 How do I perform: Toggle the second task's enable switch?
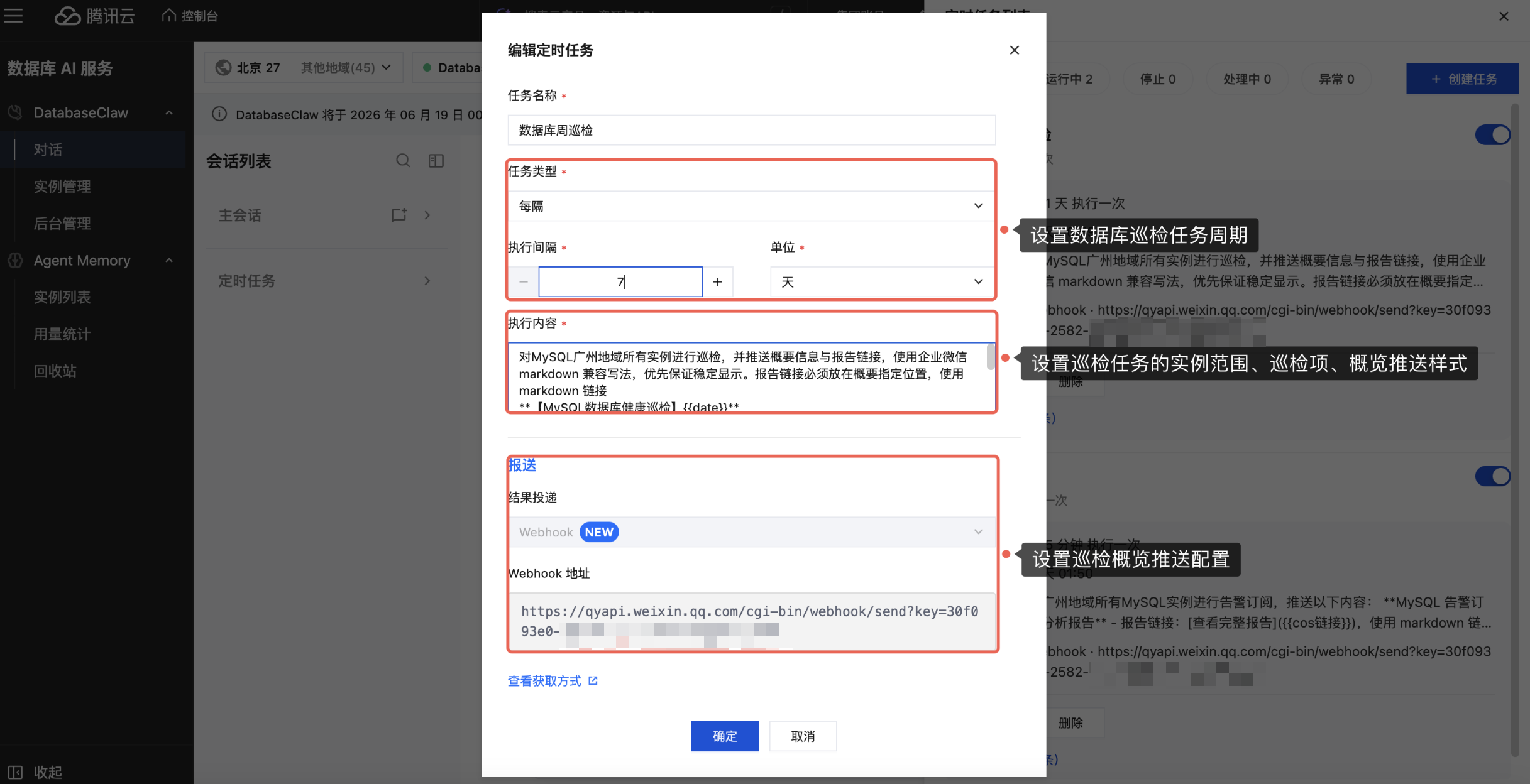point(1493,476)
